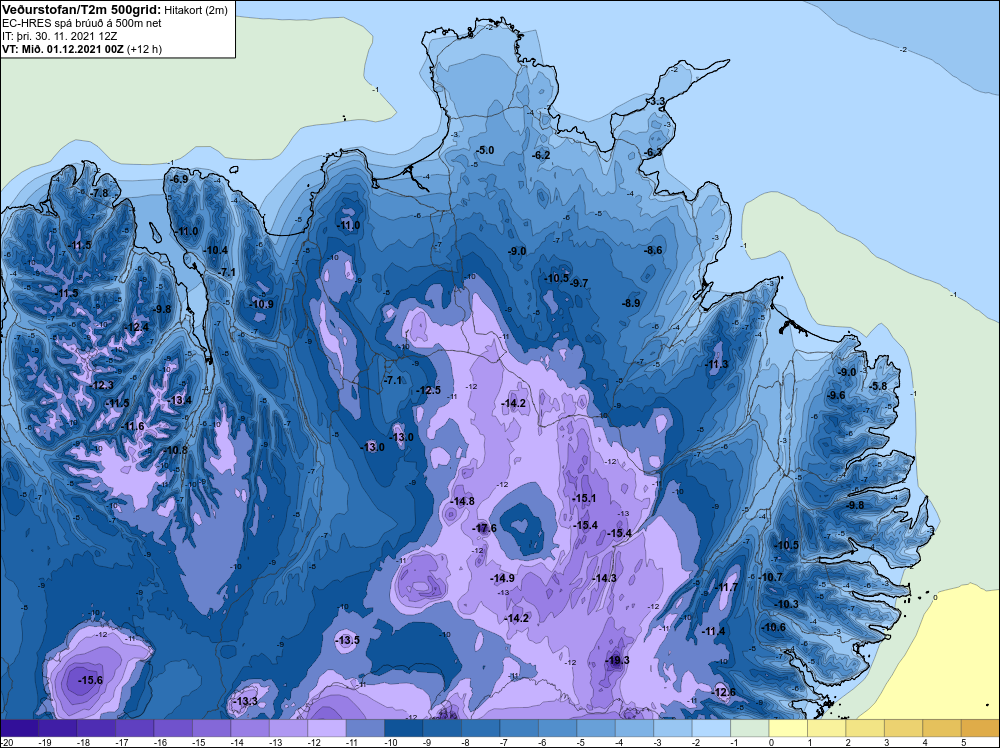Select the -11.6 temperature value
The width and height of the screenshot is (1000, 748).
pos(133,427)
